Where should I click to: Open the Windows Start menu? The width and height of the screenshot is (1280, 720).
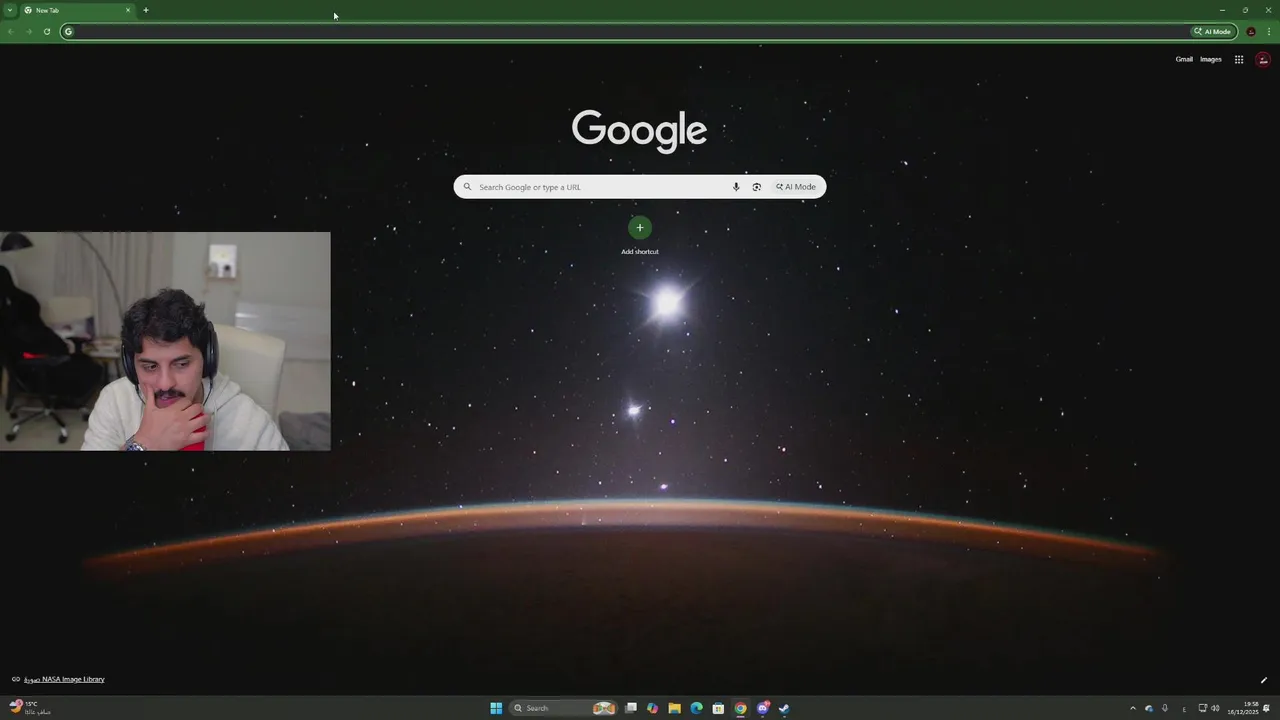496,708
